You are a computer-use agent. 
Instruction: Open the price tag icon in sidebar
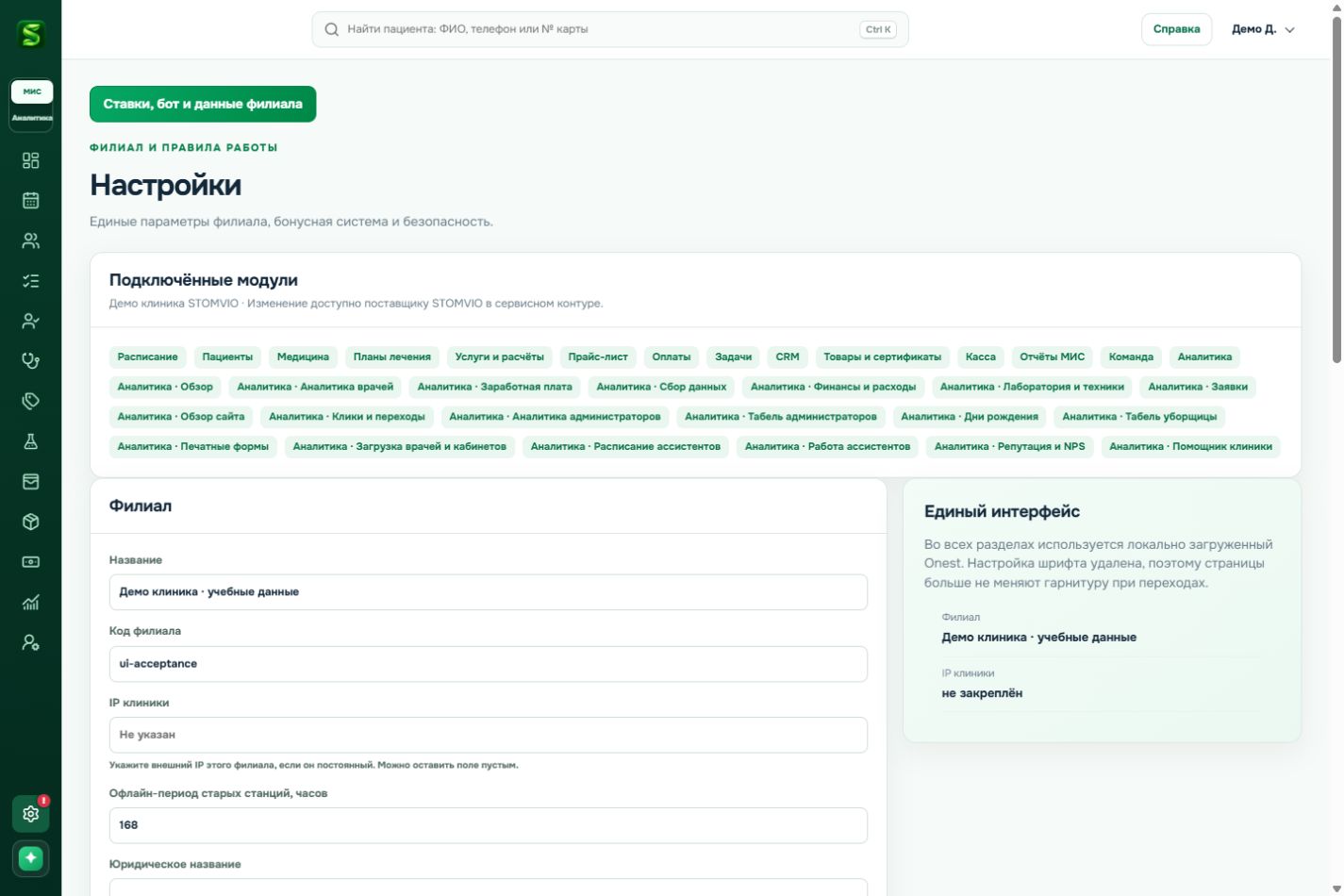click(x=30, y=401)
